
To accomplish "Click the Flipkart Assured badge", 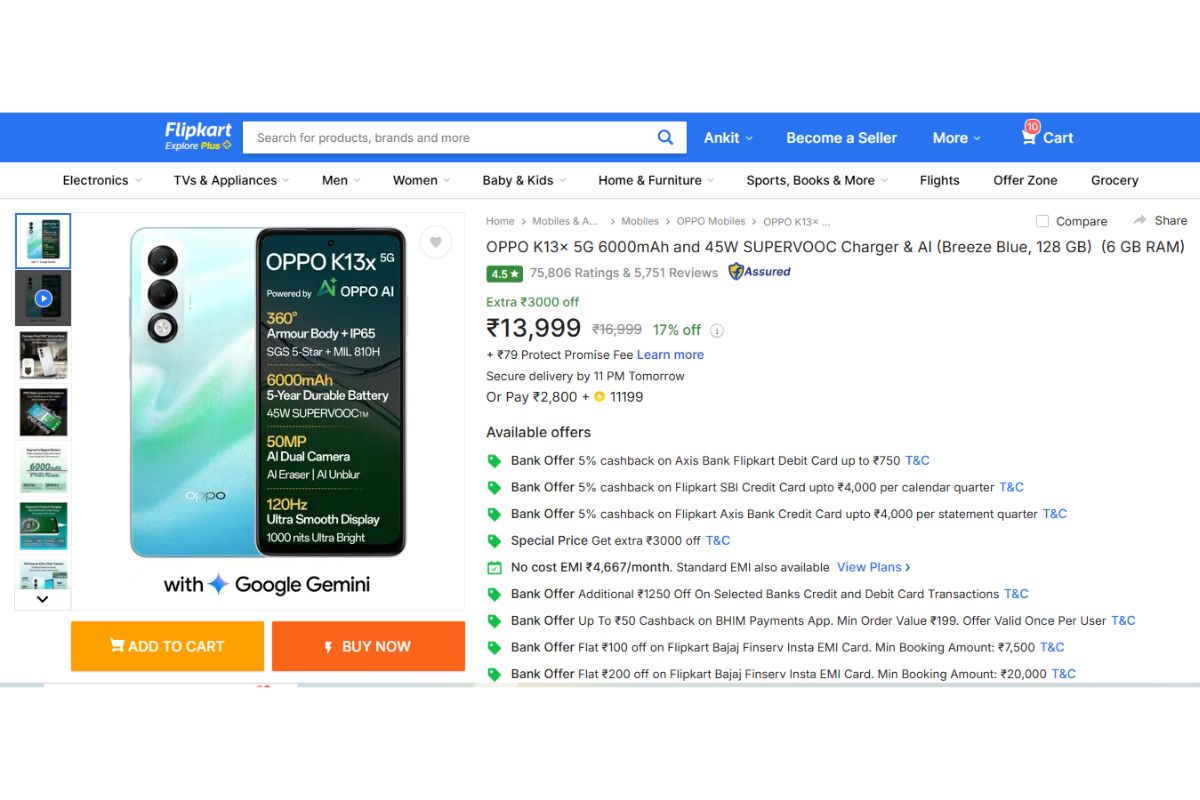I will [759, 271].
